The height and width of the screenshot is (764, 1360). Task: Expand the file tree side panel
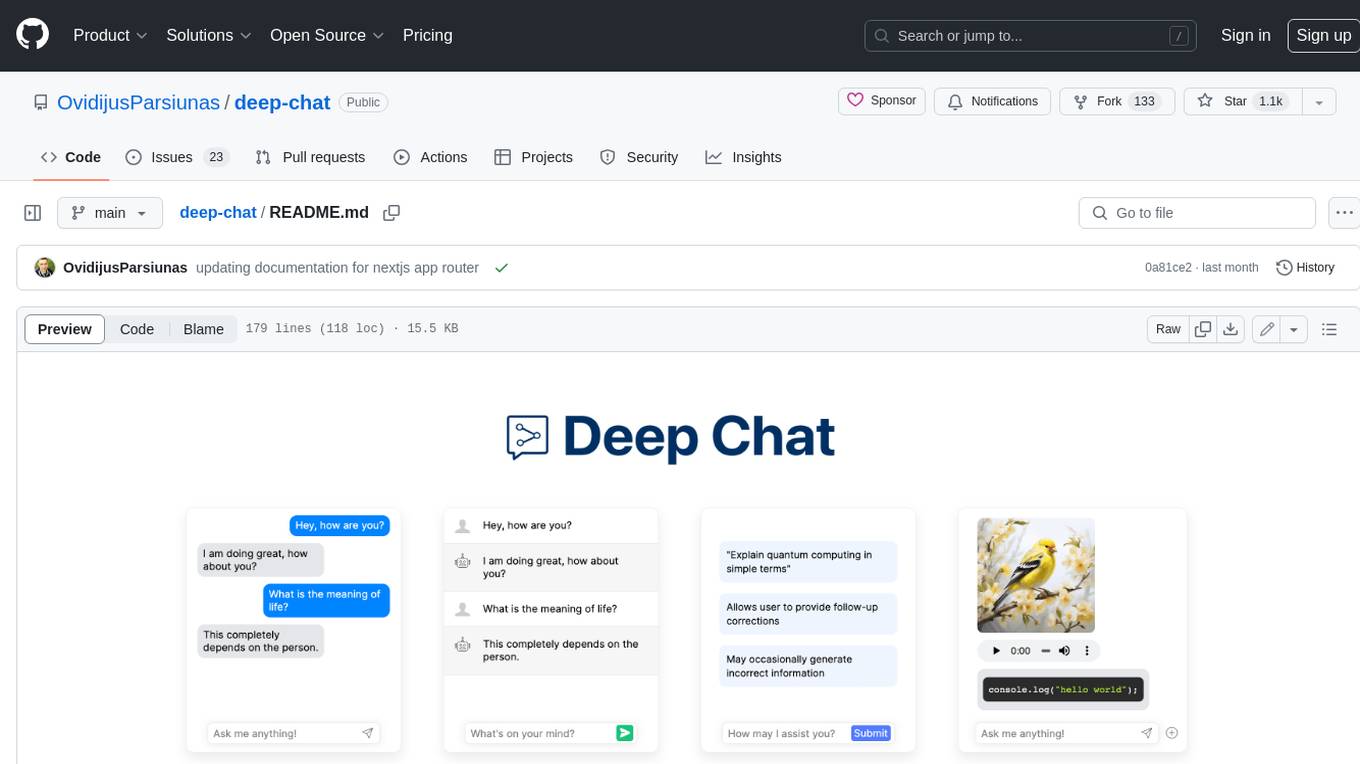(x=32, y=213)
